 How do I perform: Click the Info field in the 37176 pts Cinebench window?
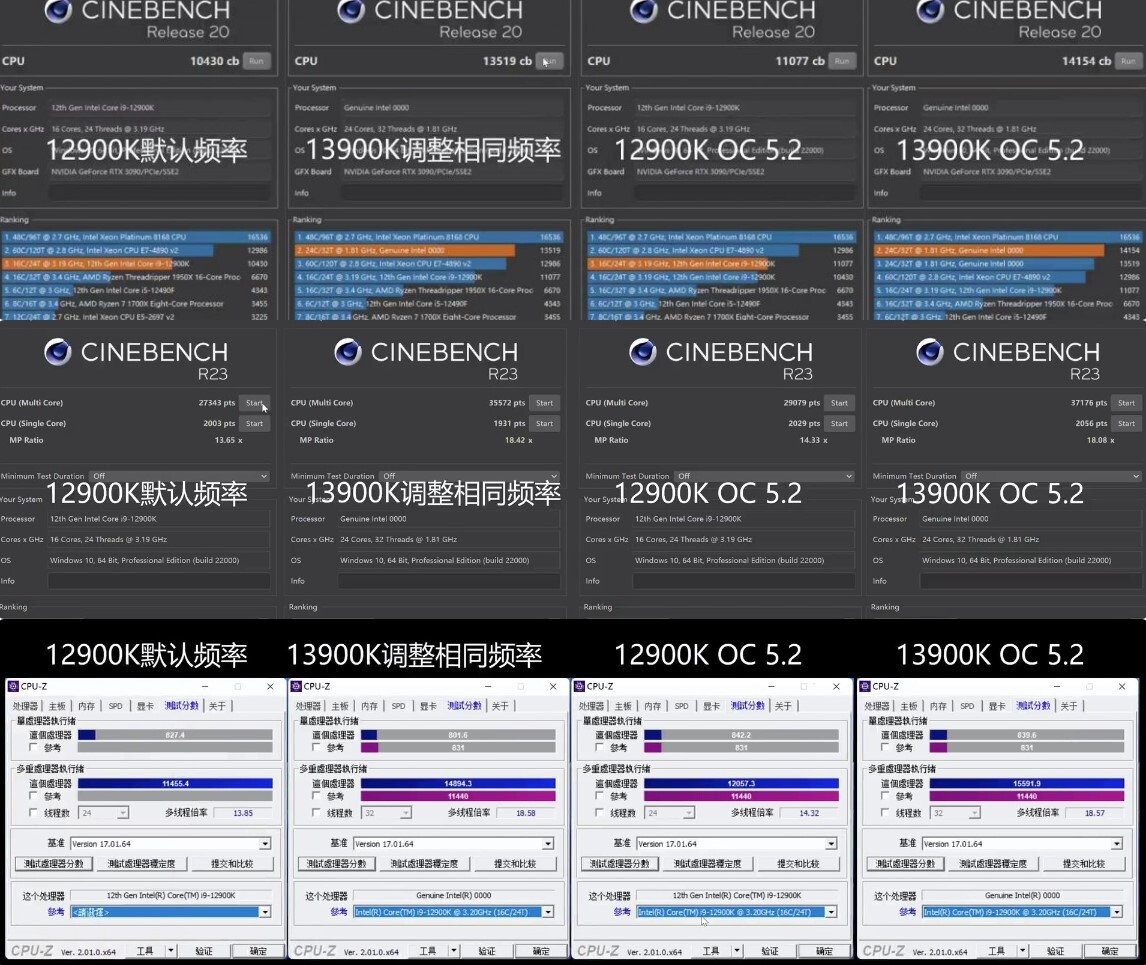1031,581
